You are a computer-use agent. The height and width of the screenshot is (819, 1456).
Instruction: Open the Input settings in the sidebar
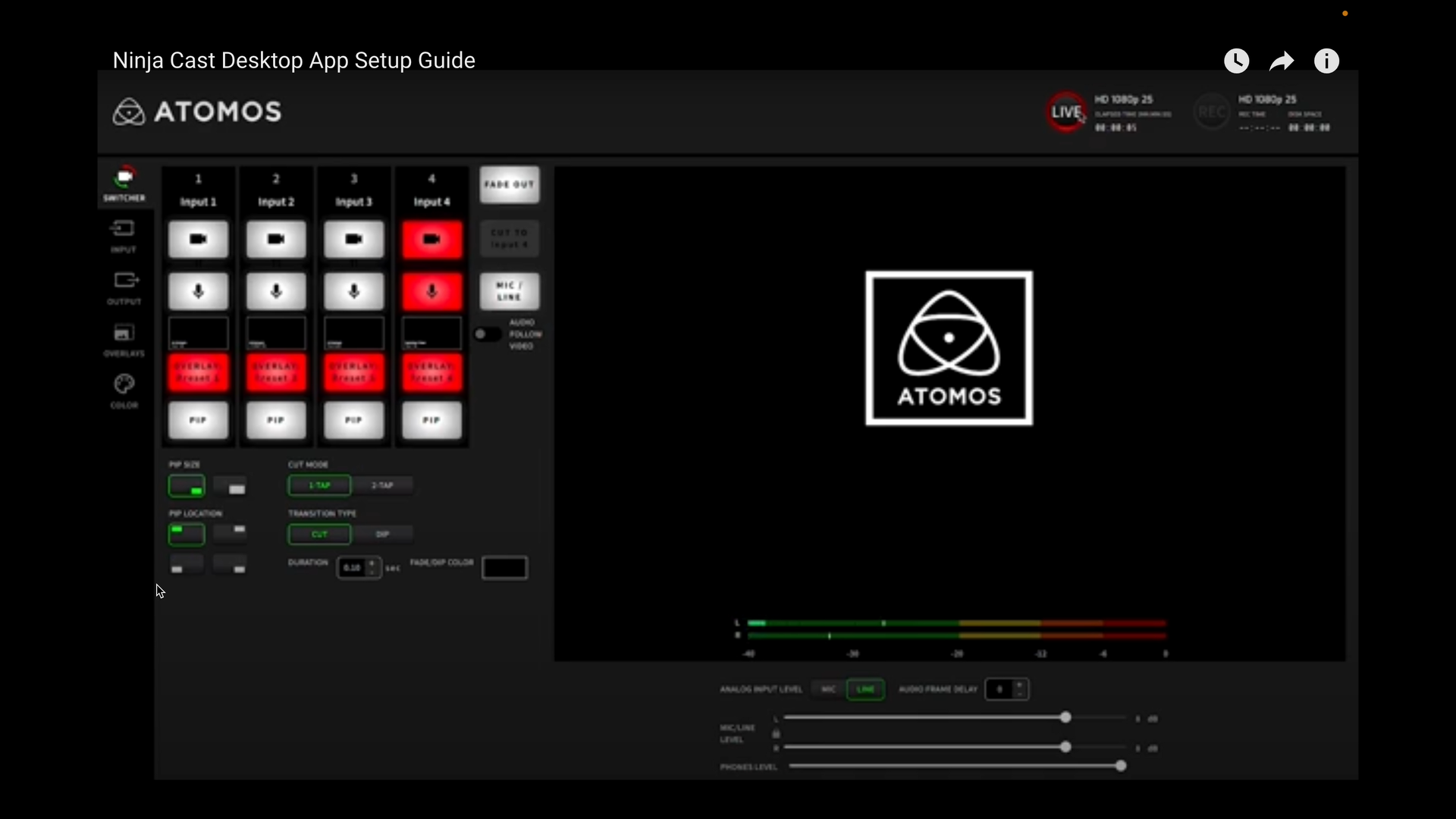[x=124, y=237]
